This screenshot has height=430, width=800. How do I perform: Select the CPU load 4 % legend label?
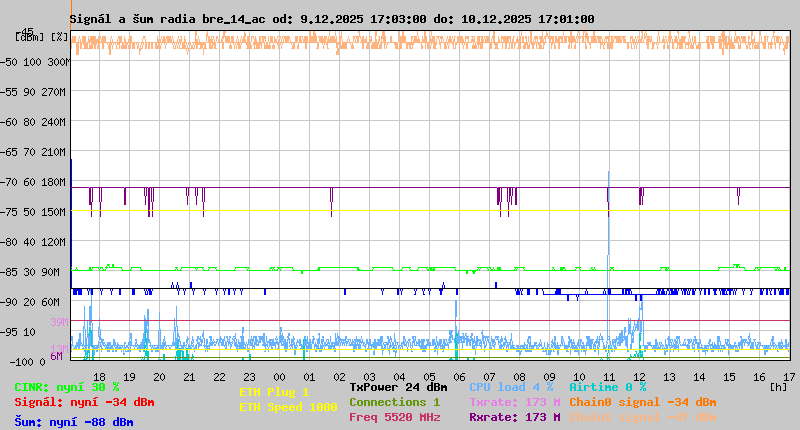coord(511,387)
